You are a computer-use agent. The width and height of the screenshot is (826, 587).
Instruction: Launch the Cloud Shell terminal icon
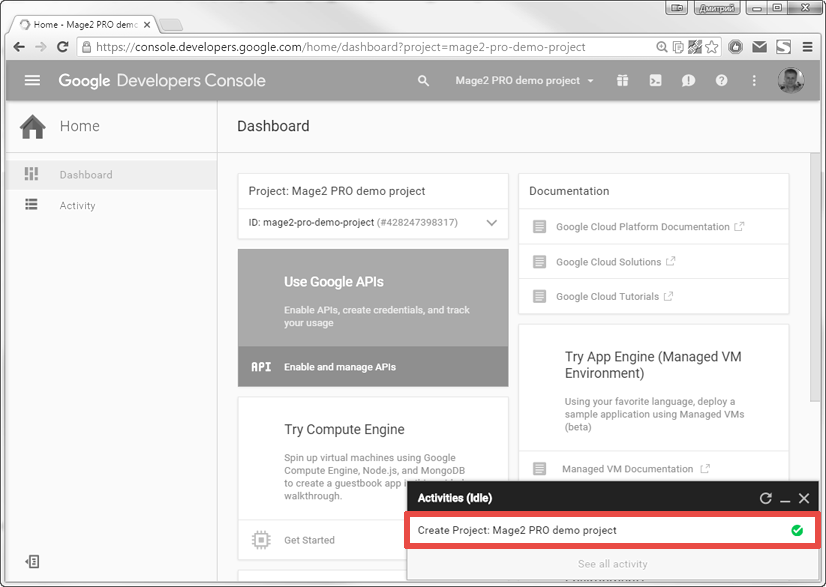click(655, 80)
